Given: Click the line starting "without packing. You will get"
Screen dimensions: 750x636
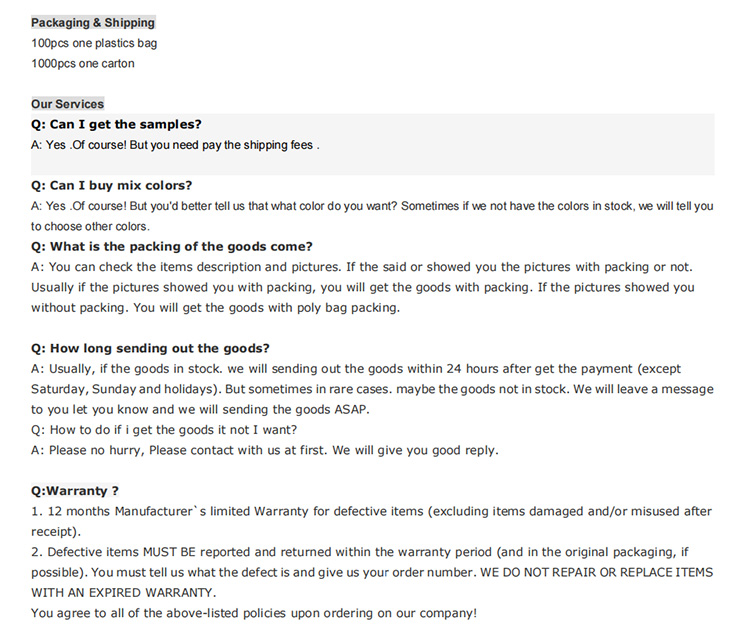Looking at the screenshot, I should pos(215,307).
